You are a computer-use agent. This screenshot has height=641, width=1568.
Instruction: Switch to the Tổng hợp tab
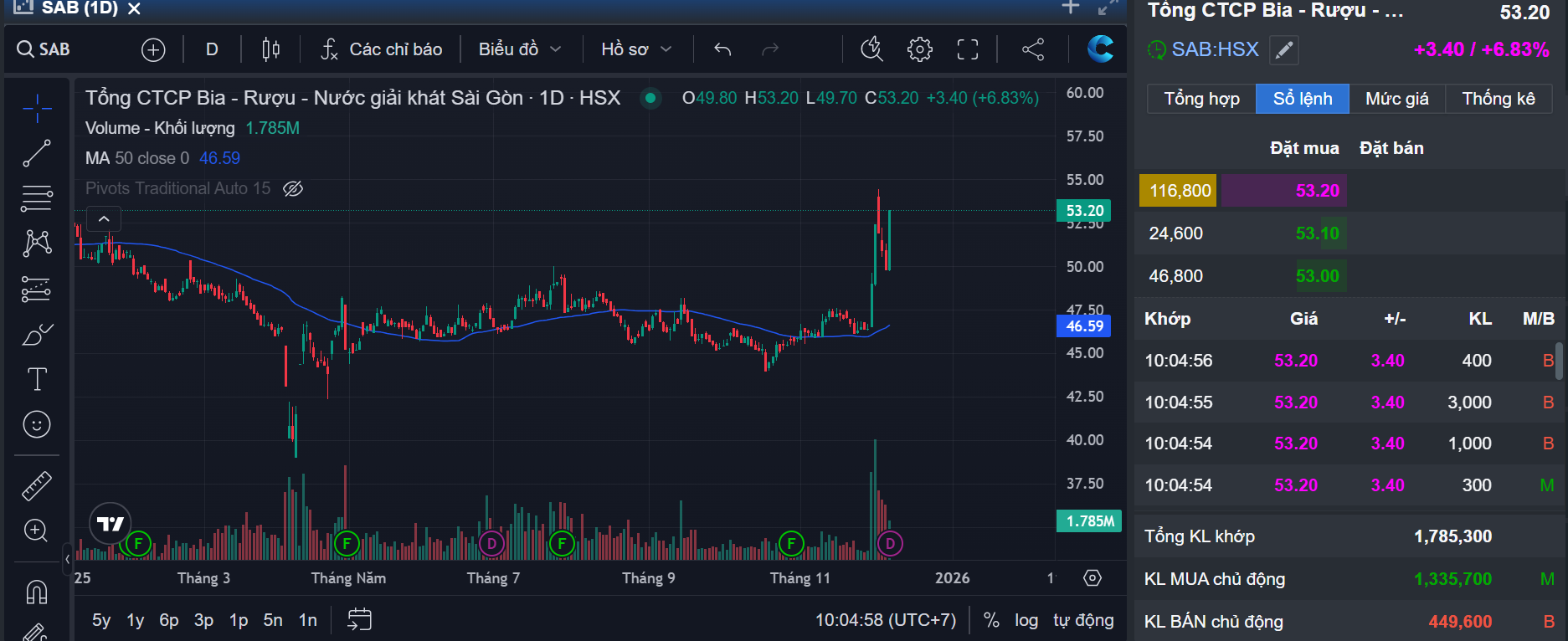[1201, 99]
